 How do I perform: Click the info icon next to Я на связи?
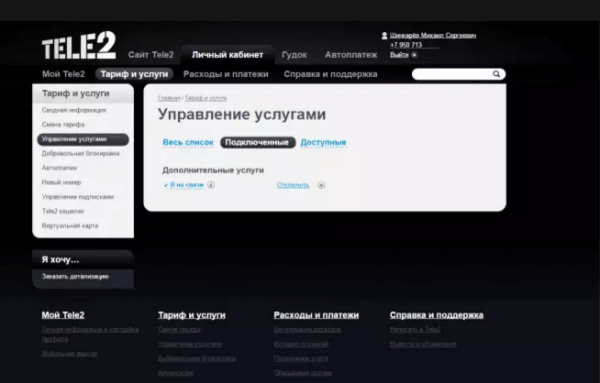coord(211,185)
